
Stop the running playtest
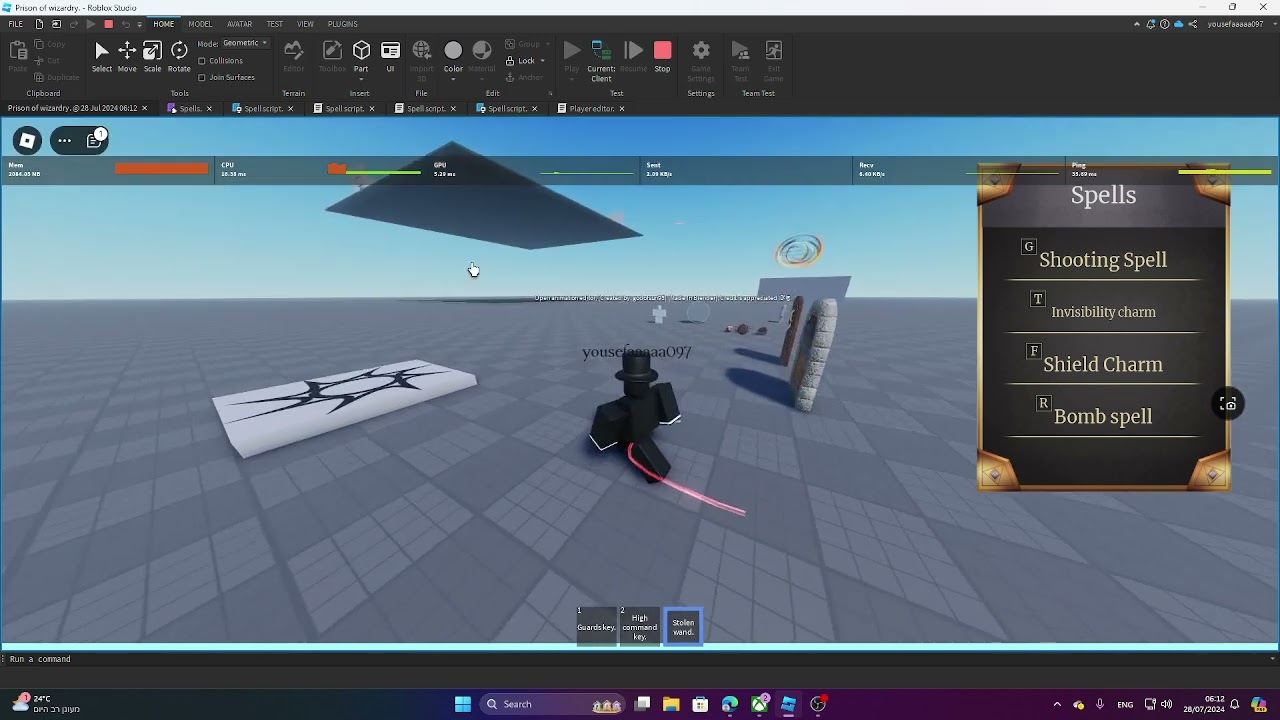click(x=662, y=56)
